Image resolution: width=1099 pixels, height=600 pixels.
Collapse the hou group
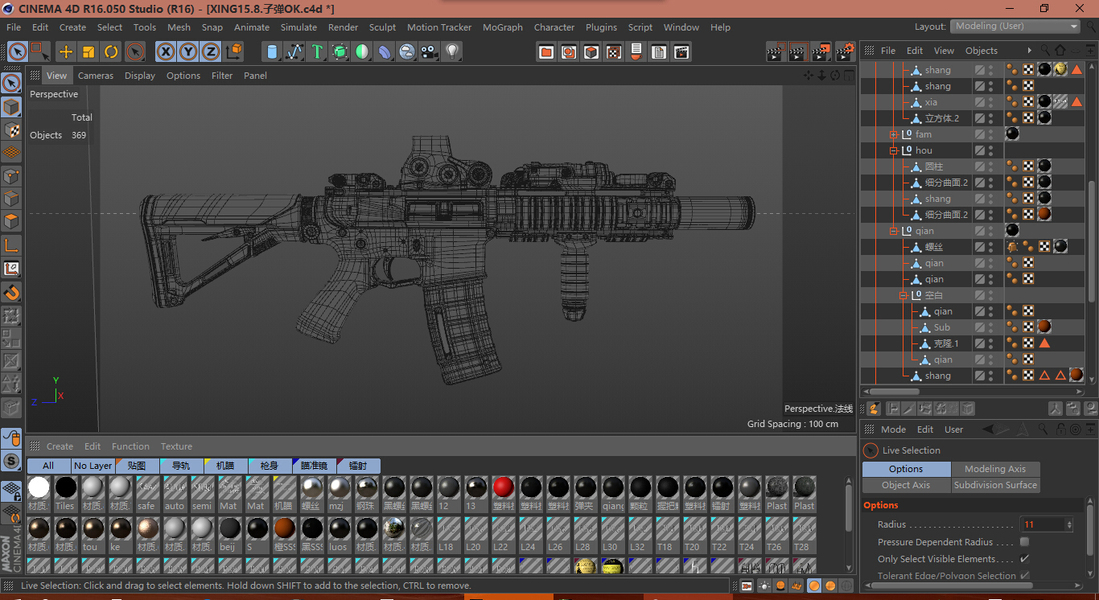pyautogui.click(x=894, y=150)
